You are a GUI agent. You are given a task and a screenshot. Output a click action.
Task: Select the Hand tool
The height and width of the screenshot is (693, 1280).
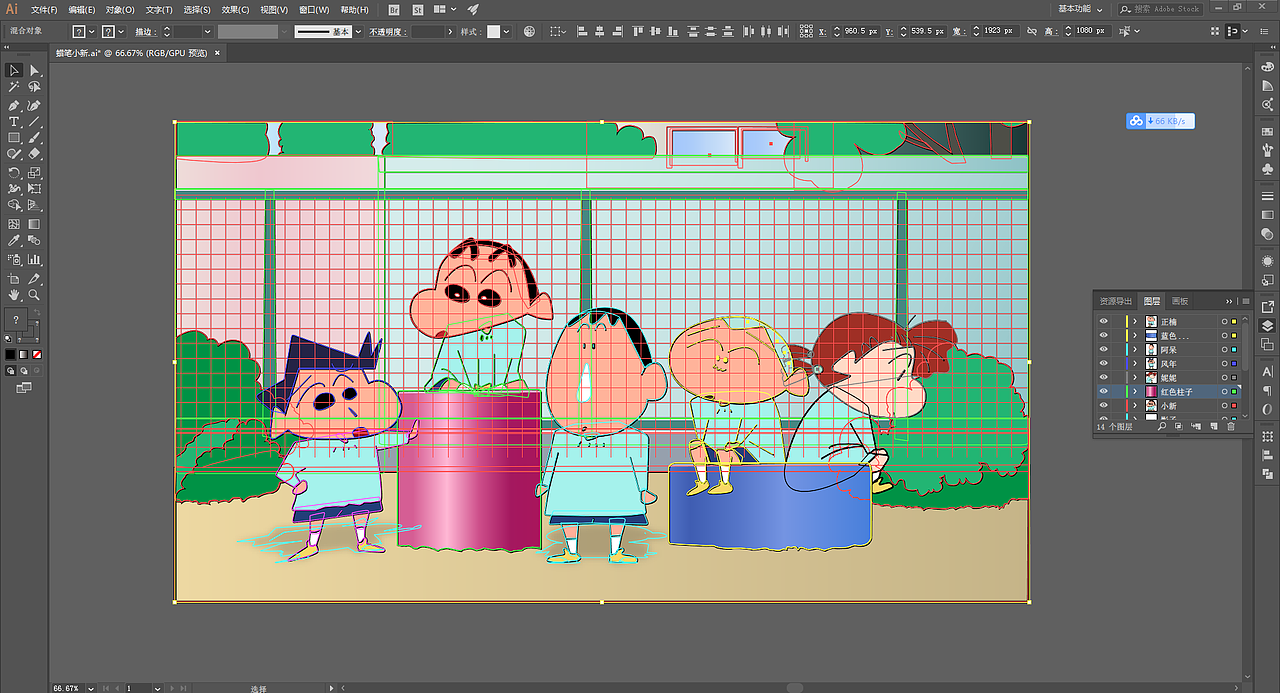tap(14, 295)
